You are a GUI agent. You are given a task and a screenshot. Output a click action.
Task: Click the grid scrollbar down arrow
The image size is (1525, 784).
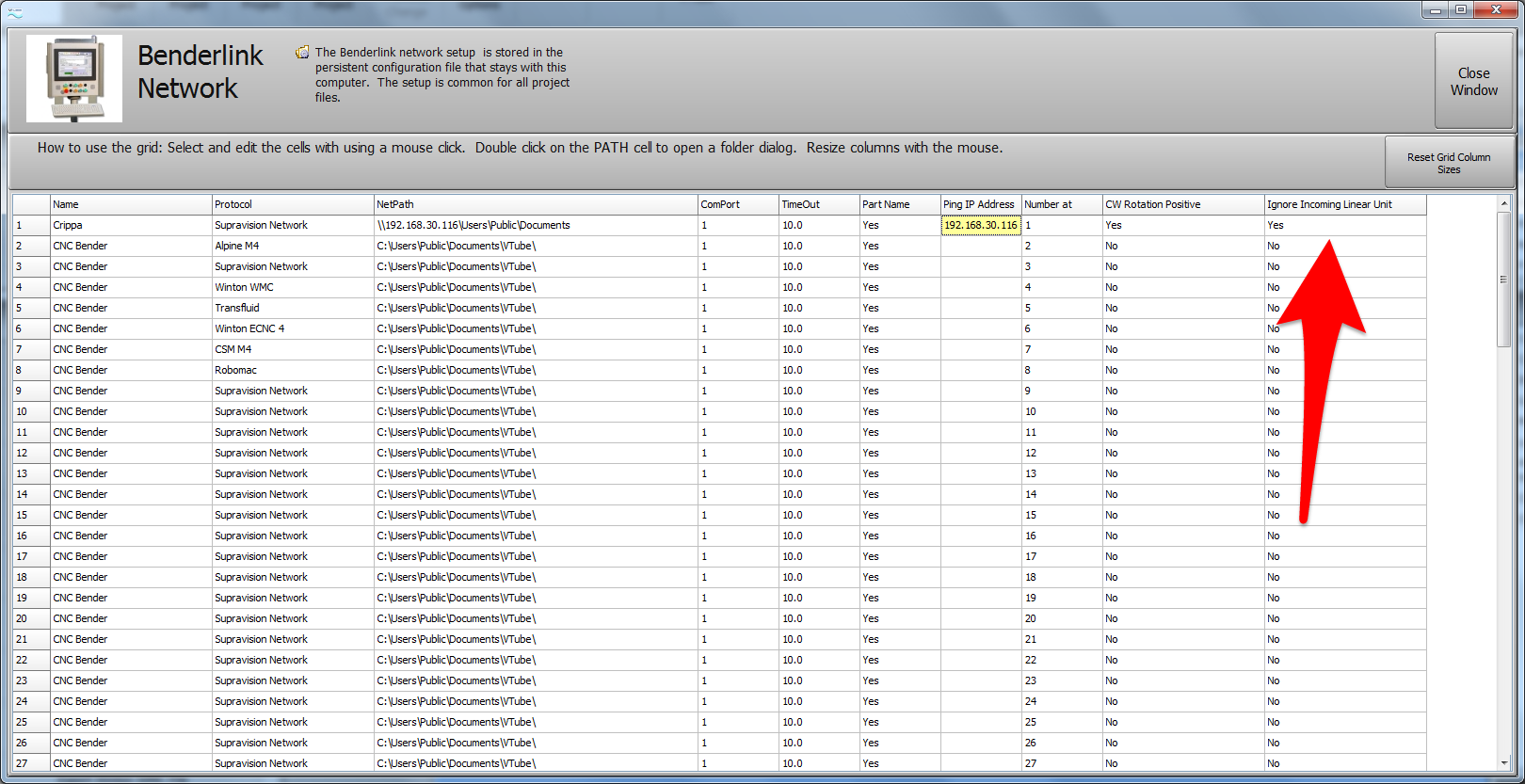pyautogui.click(x=1503, y=762)
